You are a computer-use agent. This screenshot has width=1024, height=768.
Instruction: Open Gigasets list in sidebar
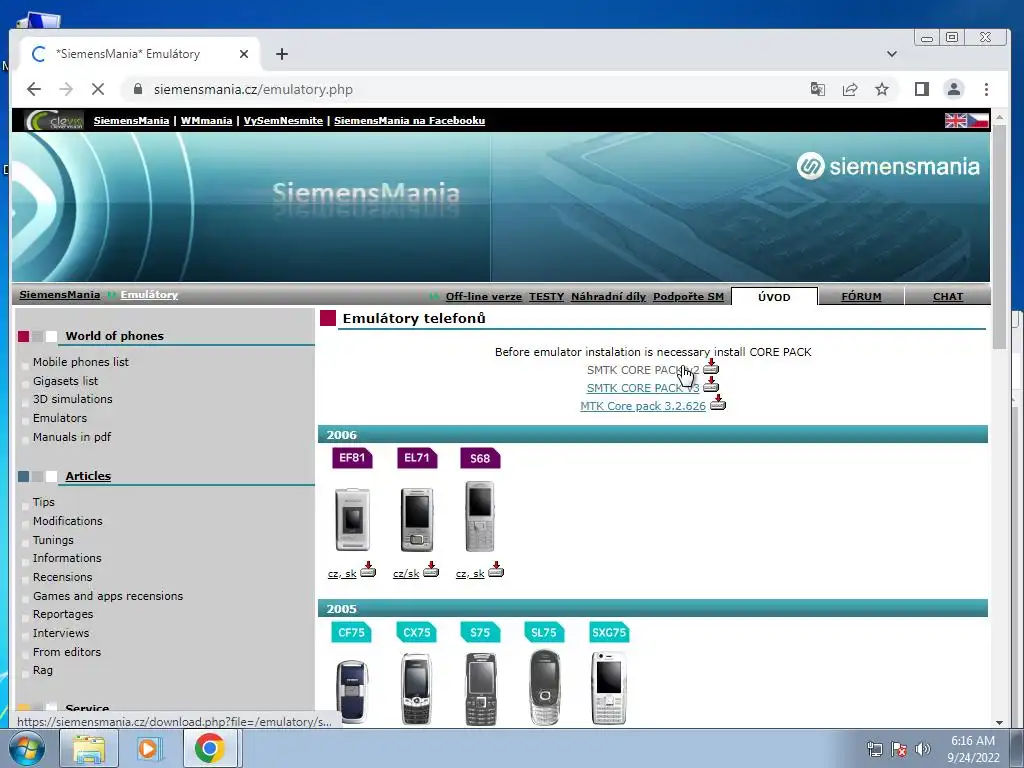coord(65,381)
